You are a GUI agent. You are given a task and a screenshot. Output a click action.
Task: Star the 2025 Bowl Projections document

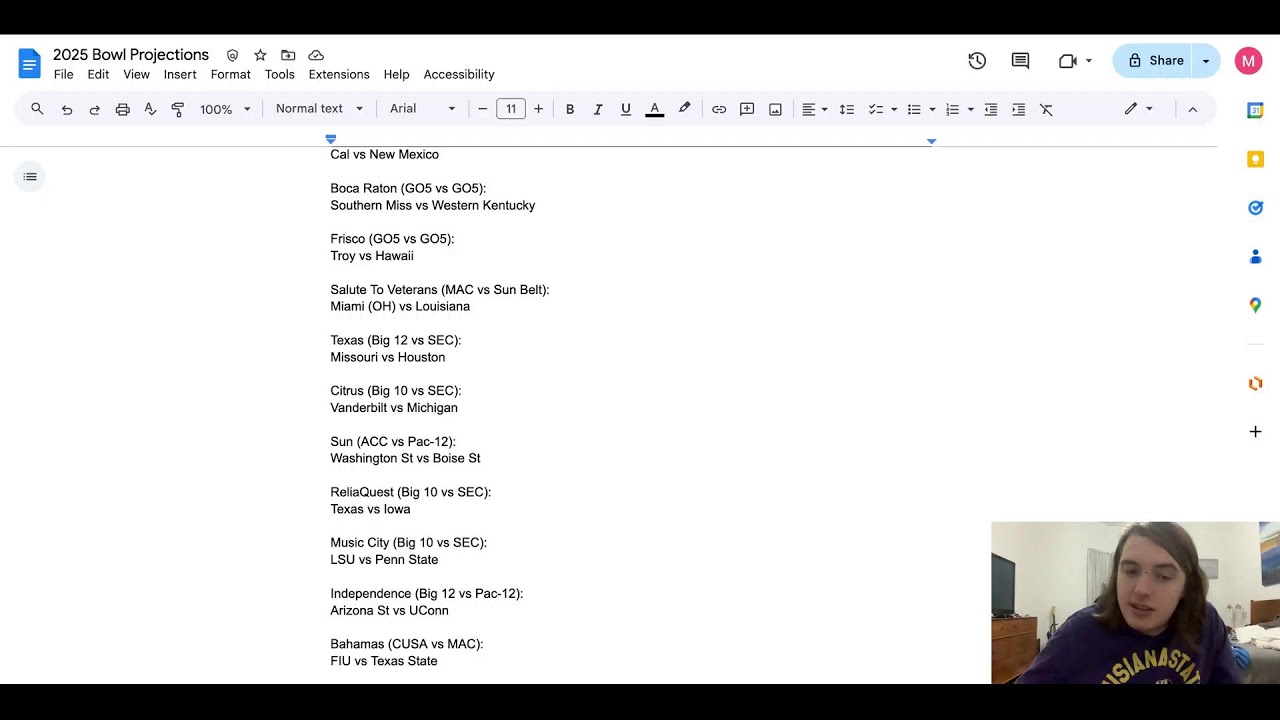click(x=260, y=55)
